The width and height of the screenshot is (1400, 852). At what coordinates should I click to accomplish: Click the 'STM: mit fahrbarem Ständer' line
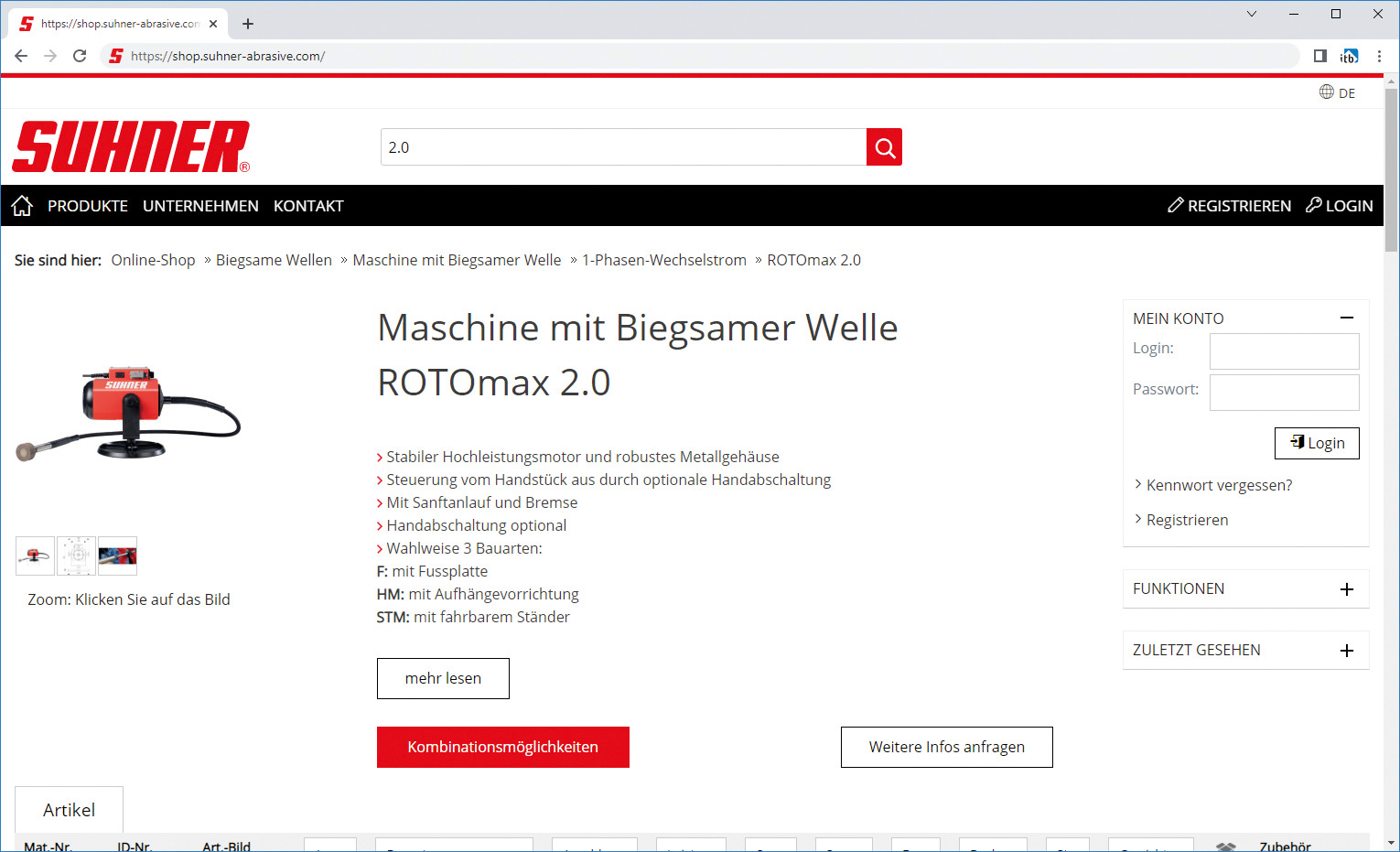[473, 617]
